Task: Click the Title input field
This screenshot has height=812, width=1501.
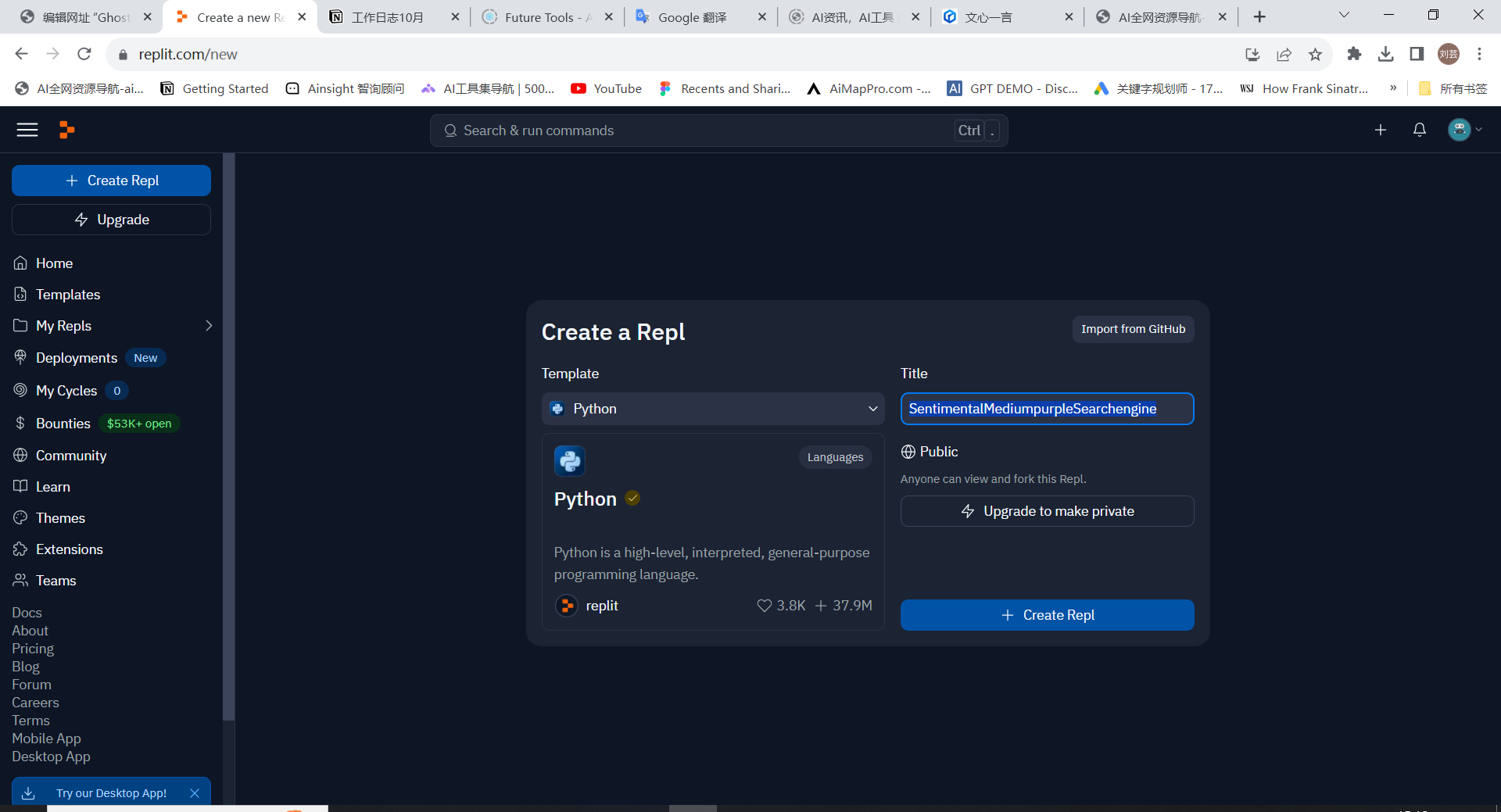Action: click(1047, 409)
